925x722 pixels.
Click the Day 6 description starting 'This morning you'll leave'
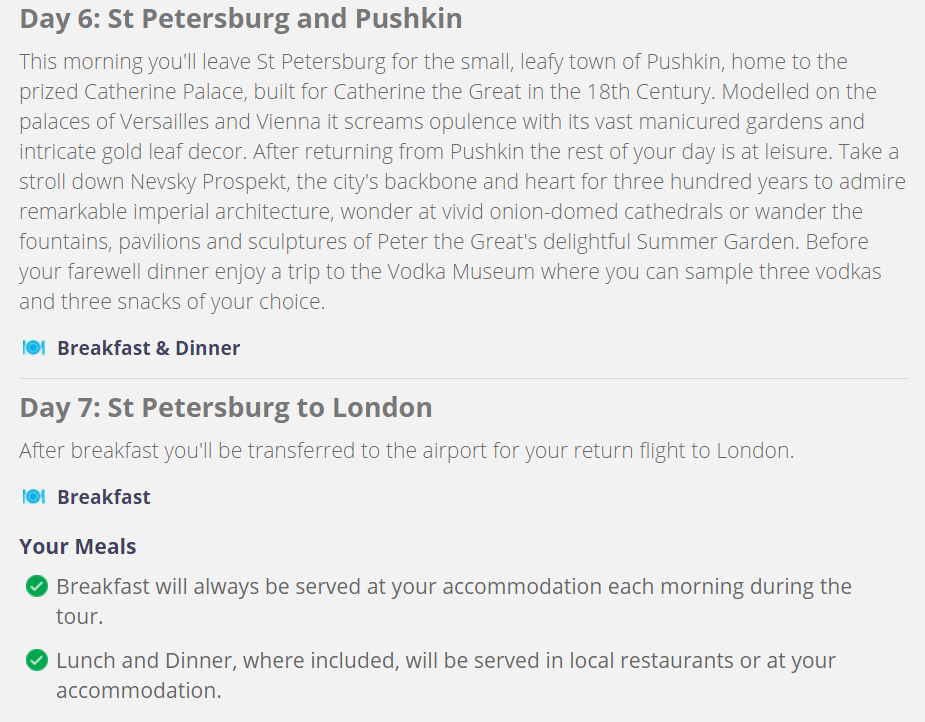(x=462, y=182)
